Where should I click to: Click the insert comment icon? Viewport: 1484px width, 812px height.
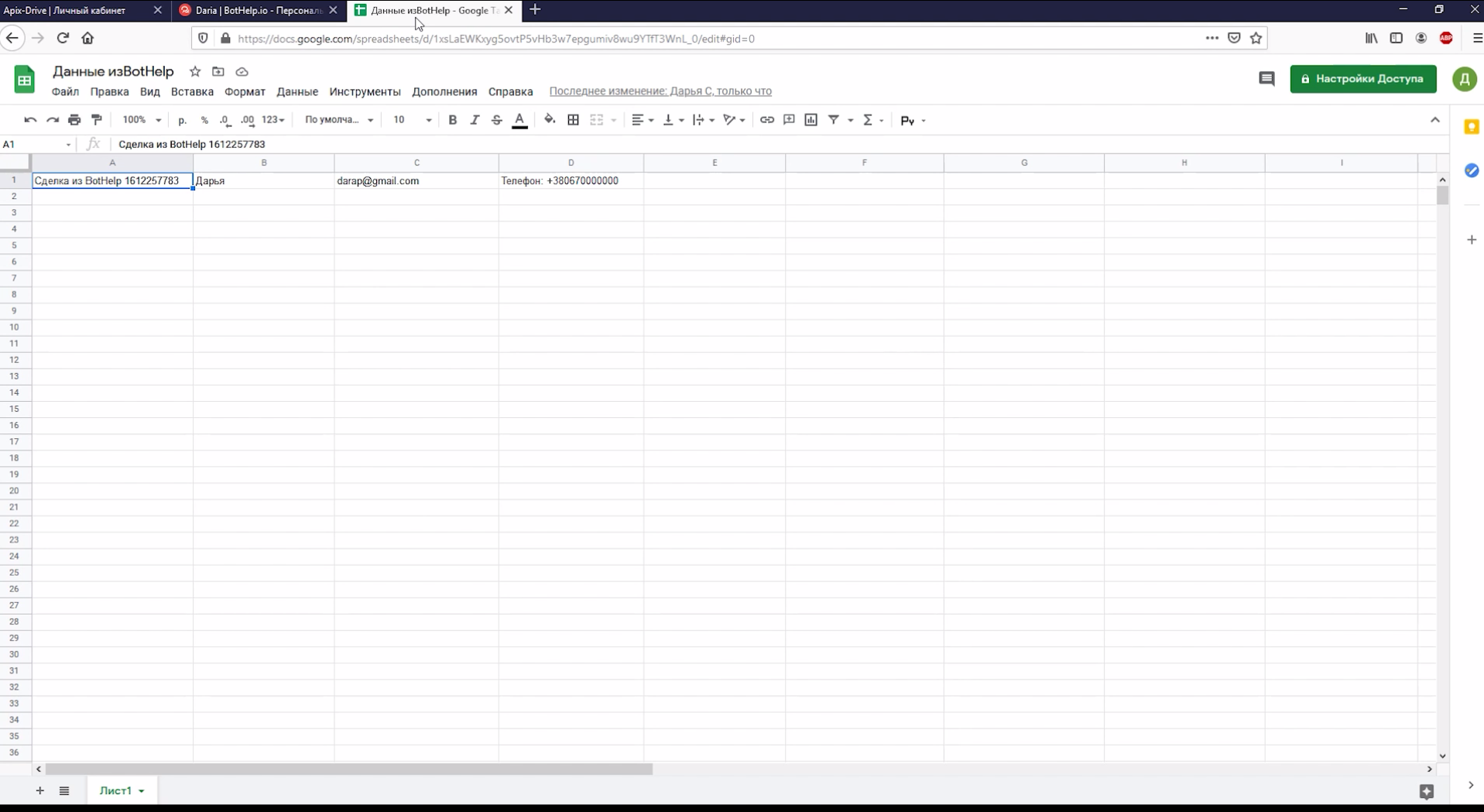tap(789, 120)
